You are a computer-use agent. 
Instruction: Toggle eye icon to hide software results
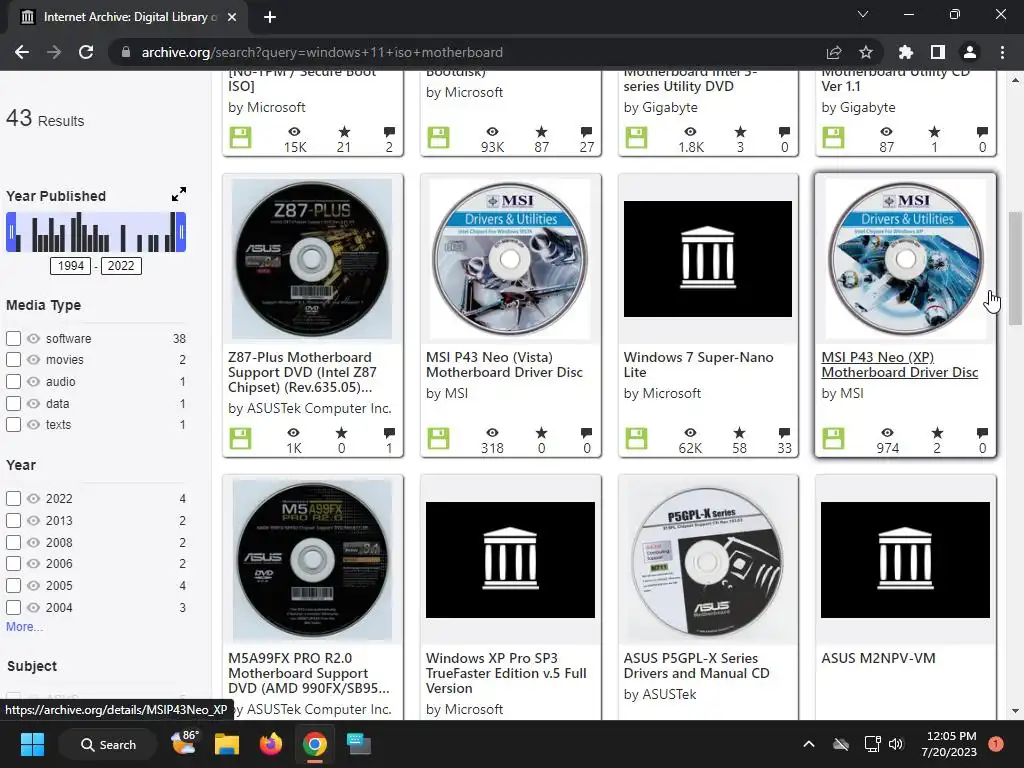(x=33, y=338)
